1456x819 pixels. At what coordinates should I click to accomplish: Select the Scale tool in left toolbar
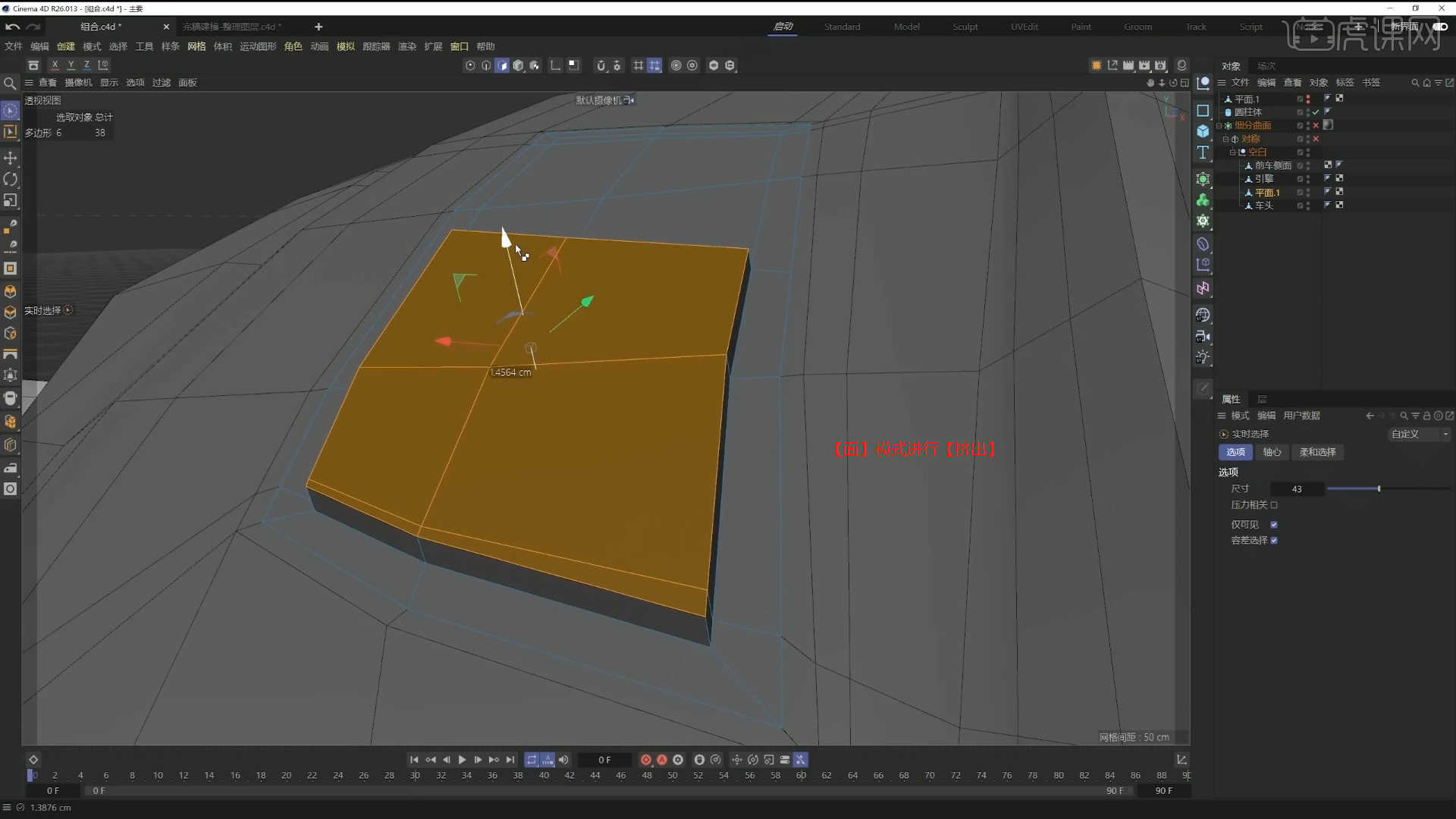tap(11, 201)
